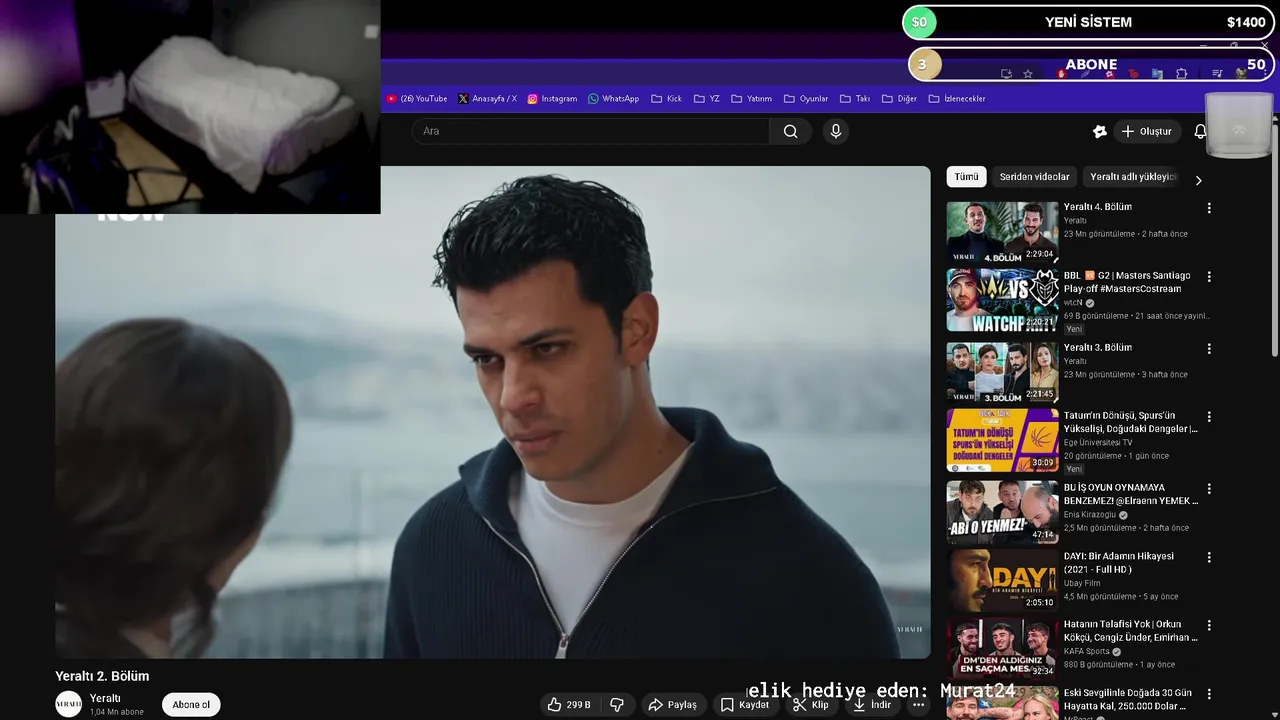The width and height of the screenshot is (1280, 720).
Task: Open Hatanın Telafisi Yok video thumbnail
Action: [1002, 648]
